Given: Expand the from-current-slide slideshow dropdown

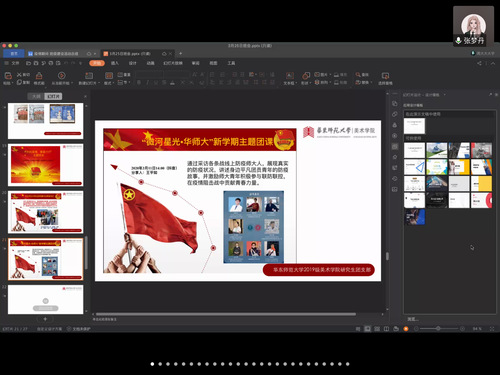Looking at the screenshot, I should tap(72, 83).
